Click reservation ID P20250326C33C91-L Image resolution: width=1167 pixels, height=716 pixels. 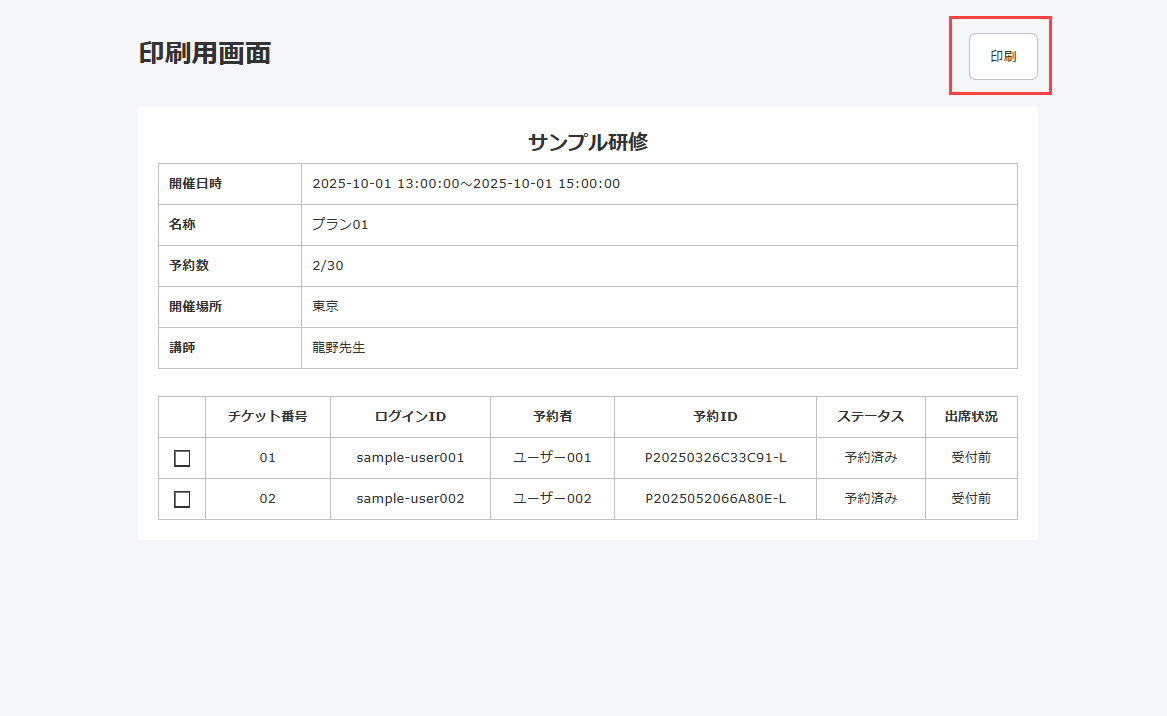[x=715, y=458]
